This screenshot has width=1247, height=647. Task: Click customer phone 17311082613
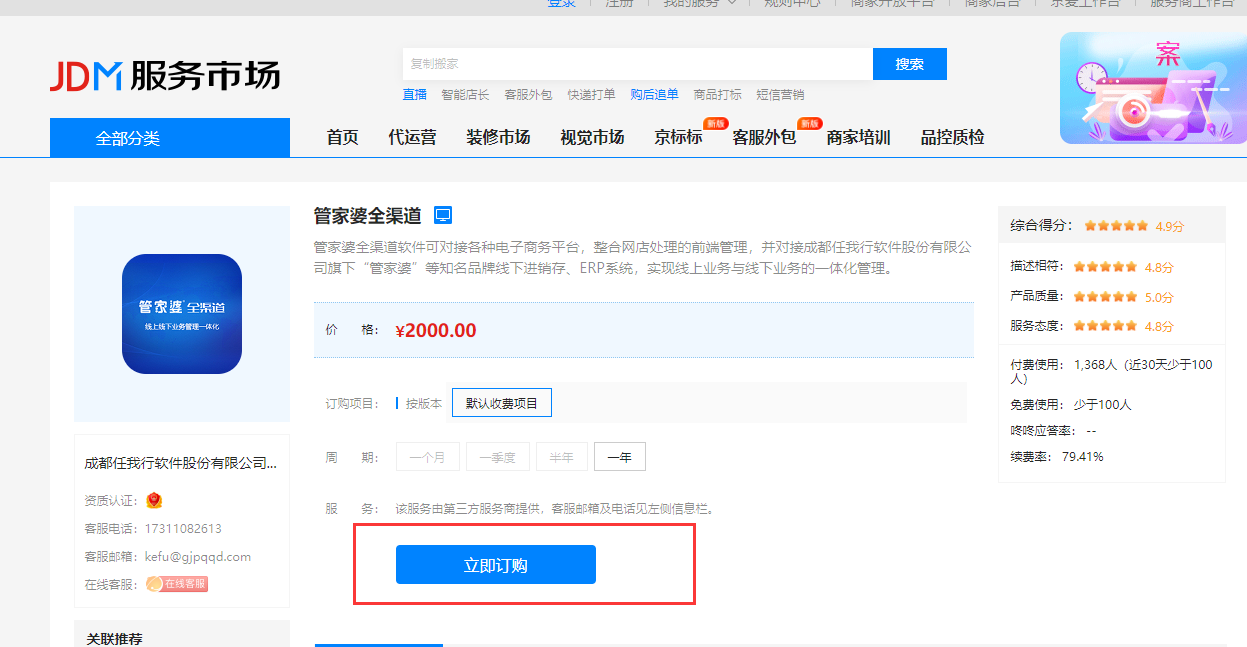coord(184,528)
